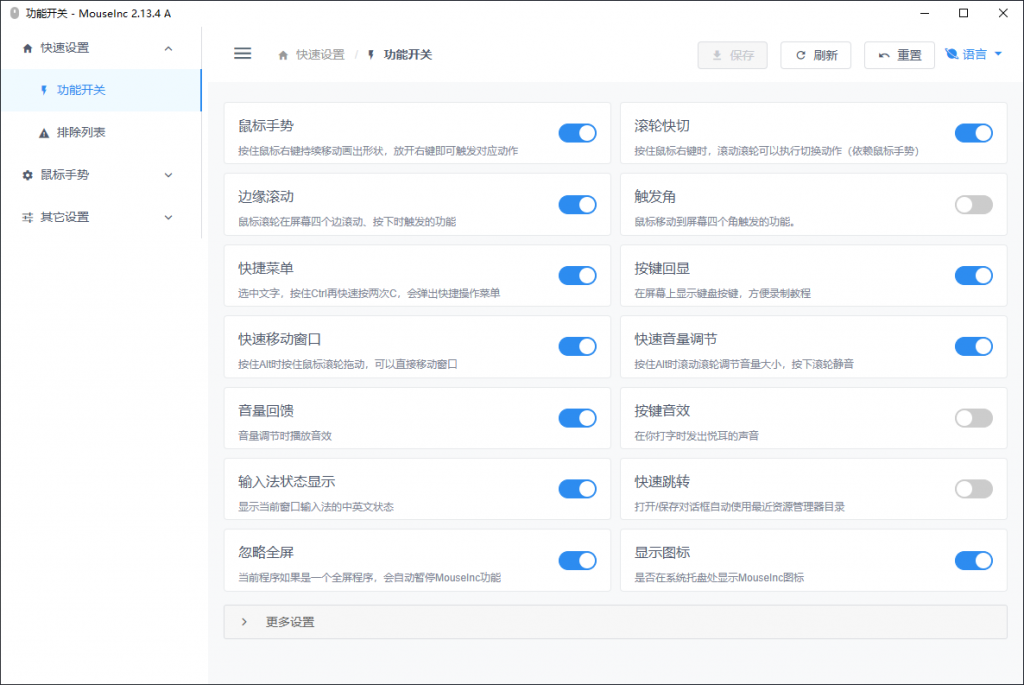This screenshot has width=1024, height=685.
Task: Click the gear icon beside 鼠标手势
Action: [27, 175]
